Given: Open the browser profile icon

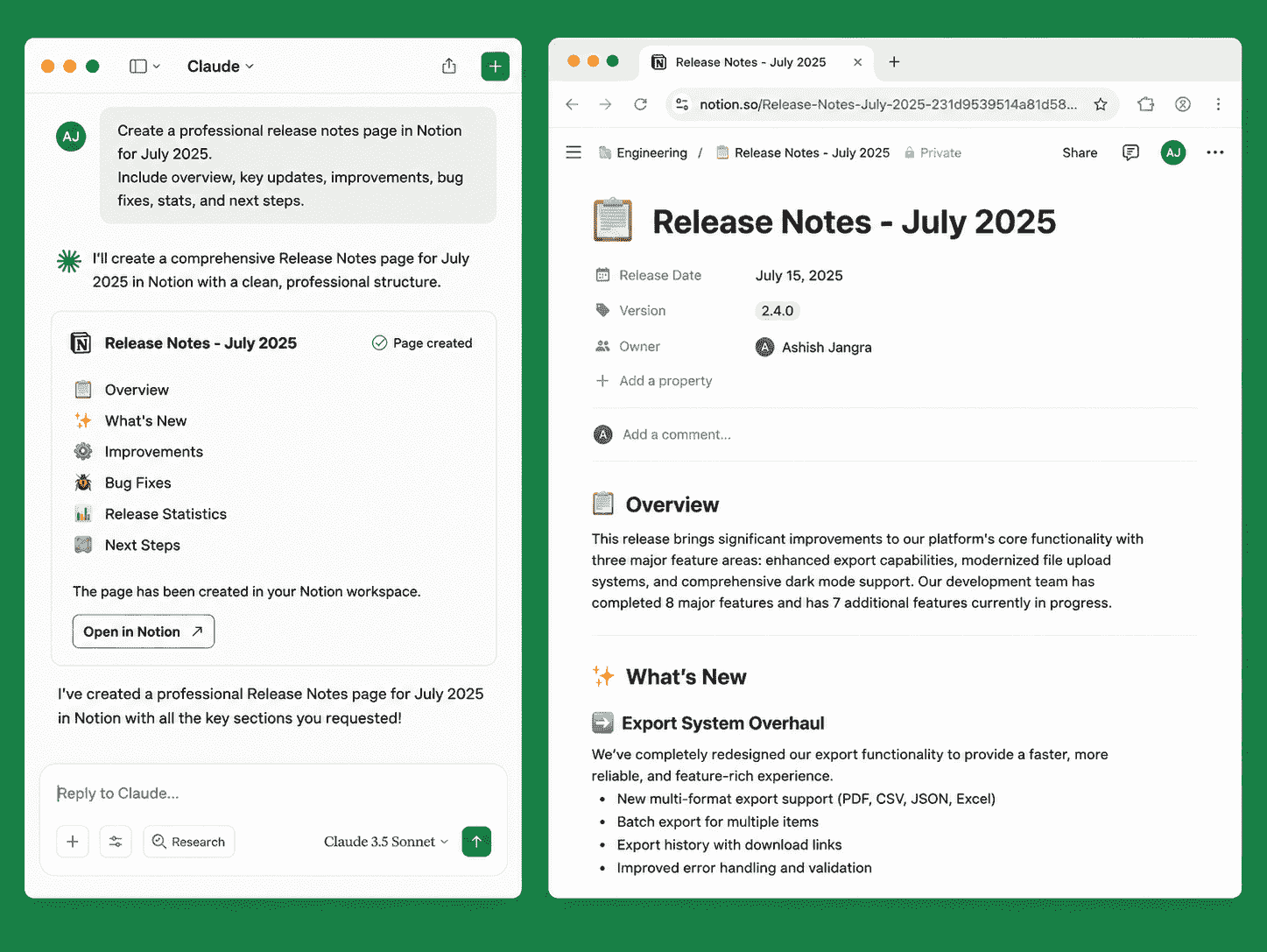Looking at the screenshot, I should pyautogui.click(x=1183, y=104).
